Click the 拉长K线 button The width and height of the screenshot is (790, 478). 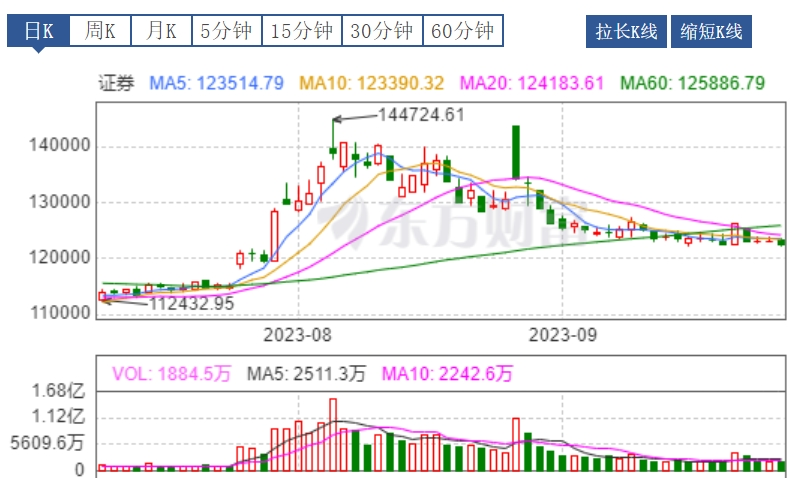(x=624, y=32)
